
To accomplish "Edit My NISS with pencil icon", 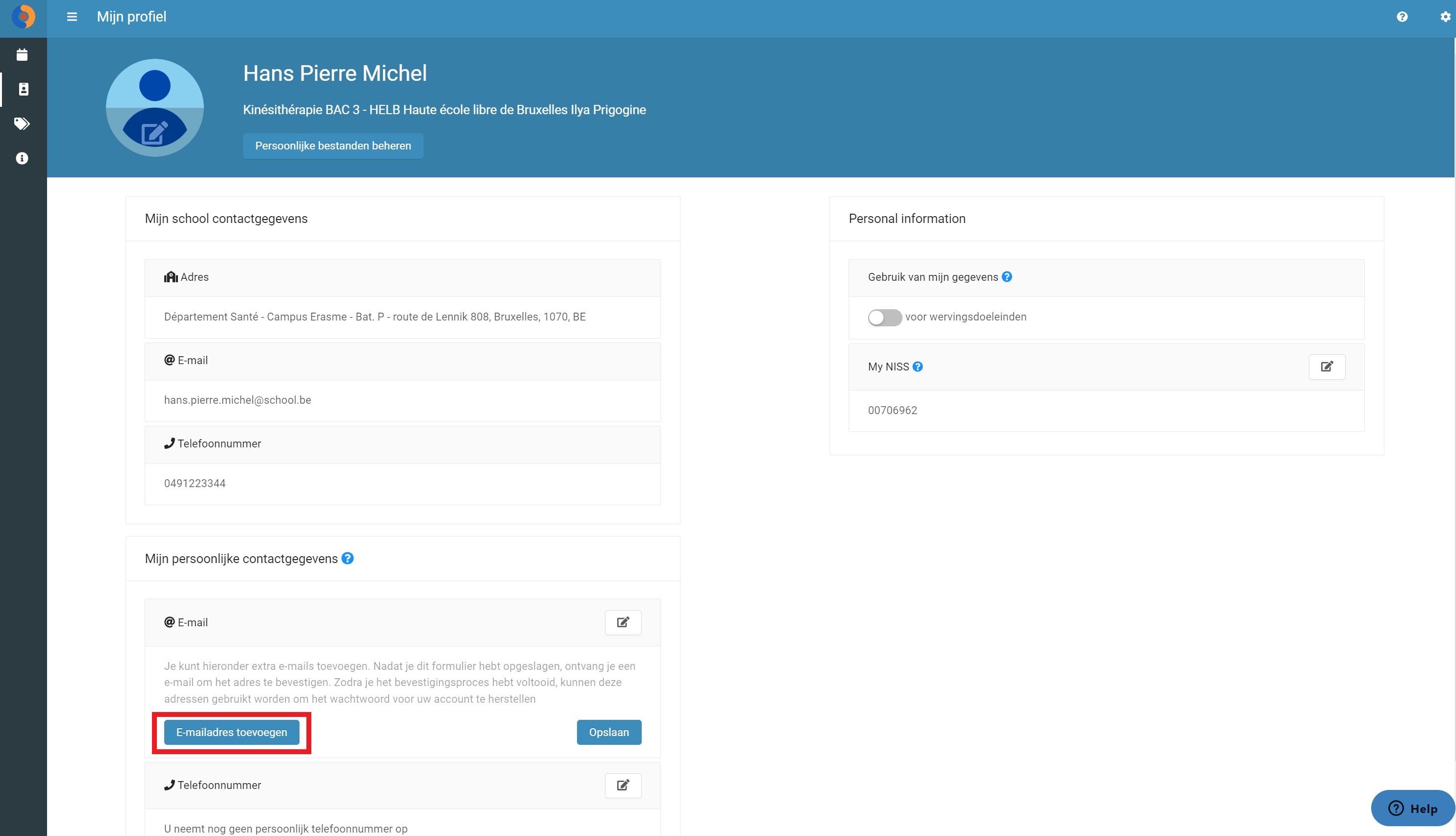I will tap(1327, 367).
